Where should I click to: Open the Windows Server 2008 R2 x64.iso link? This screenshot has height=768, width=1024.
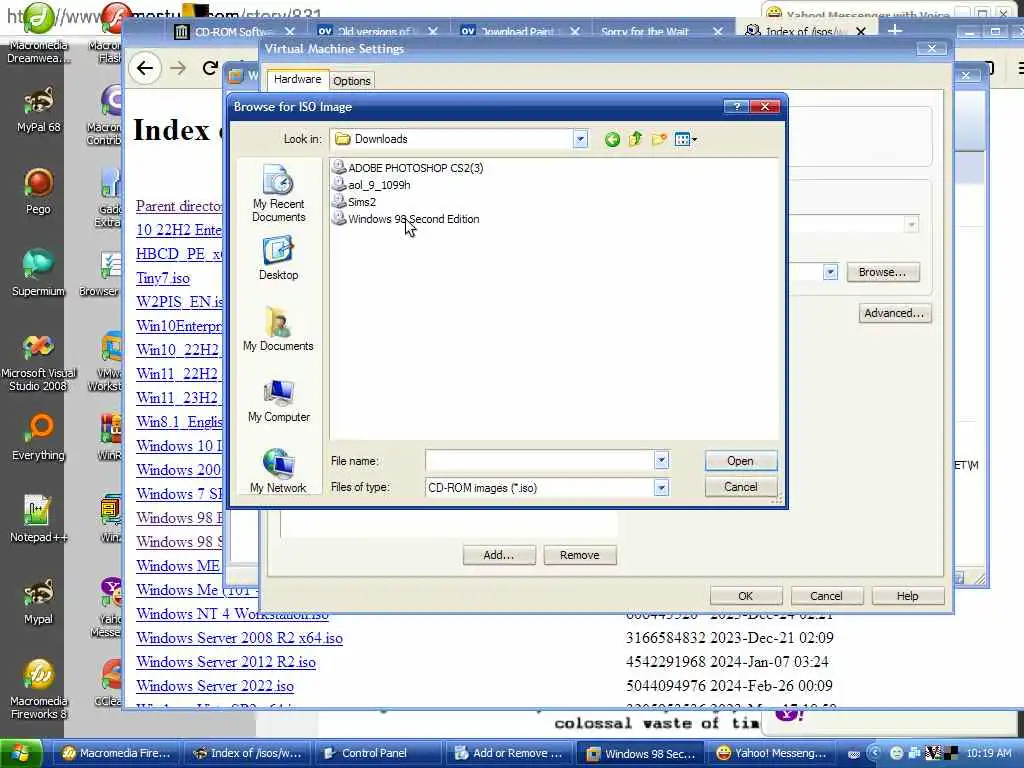coord(239,638)
